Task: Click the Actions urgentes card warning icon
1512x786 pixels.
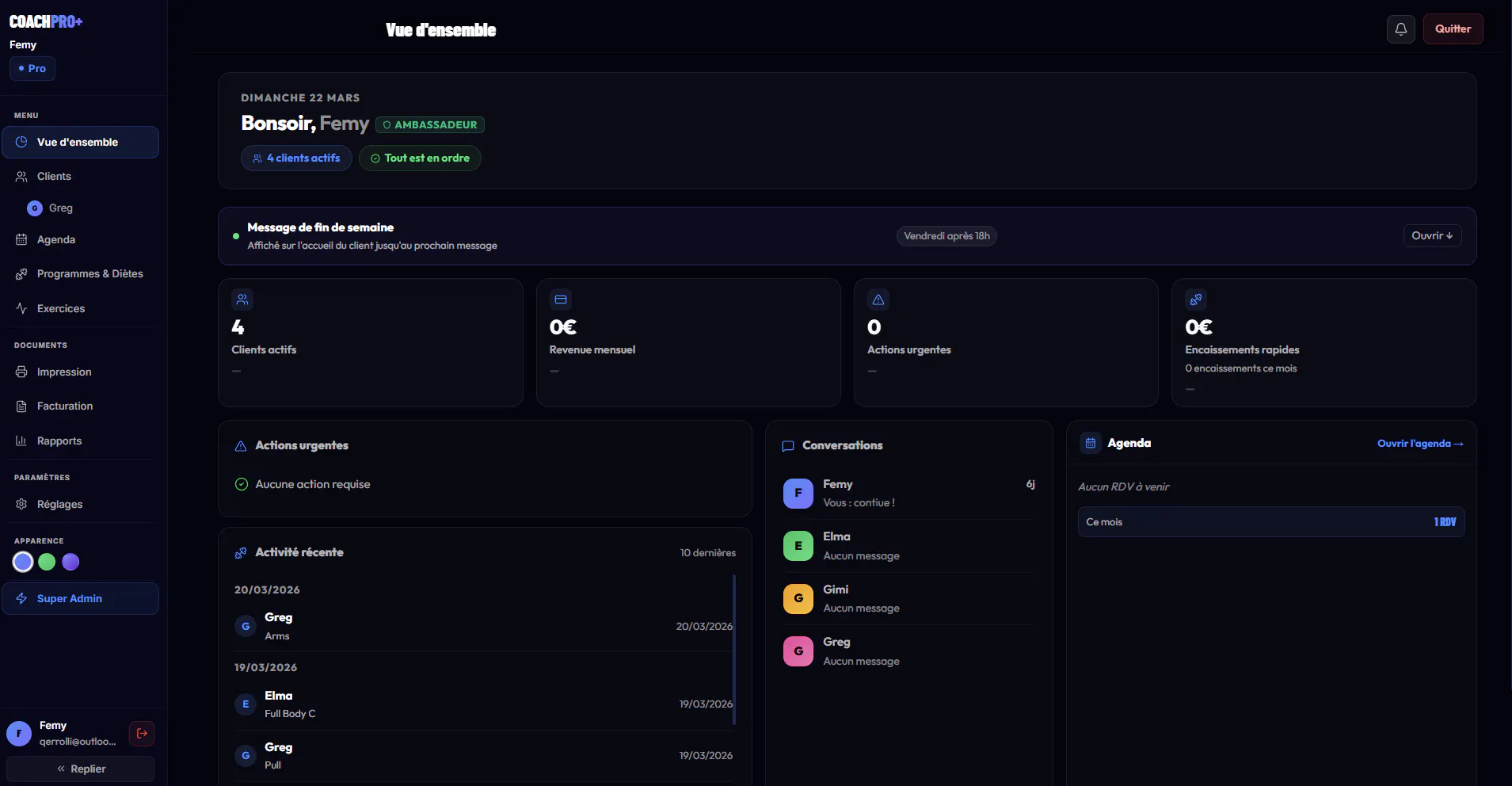Action: click(878, 300)
